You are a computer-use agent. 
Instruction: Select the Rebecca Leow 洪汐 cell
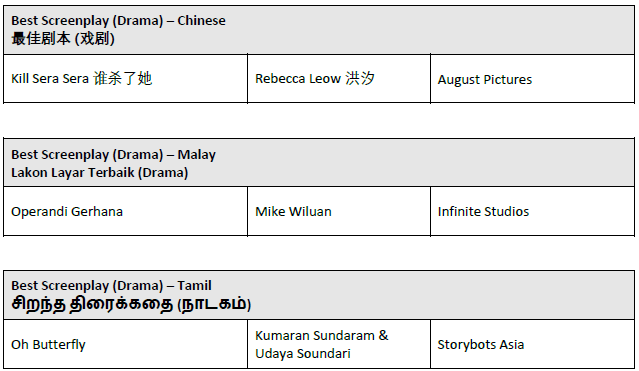(x=339, y=78)
